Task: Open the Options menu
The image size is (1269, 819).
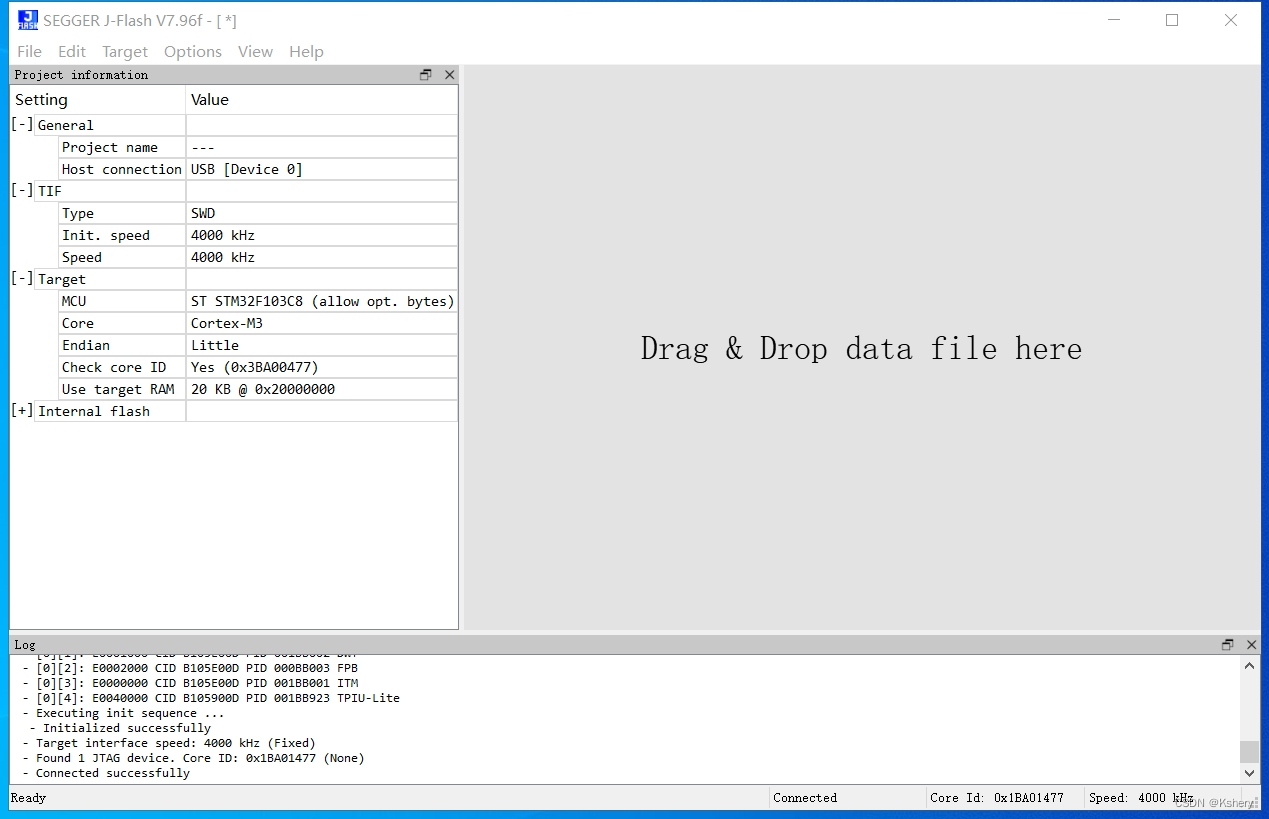Action: click(x=193, y=52)
